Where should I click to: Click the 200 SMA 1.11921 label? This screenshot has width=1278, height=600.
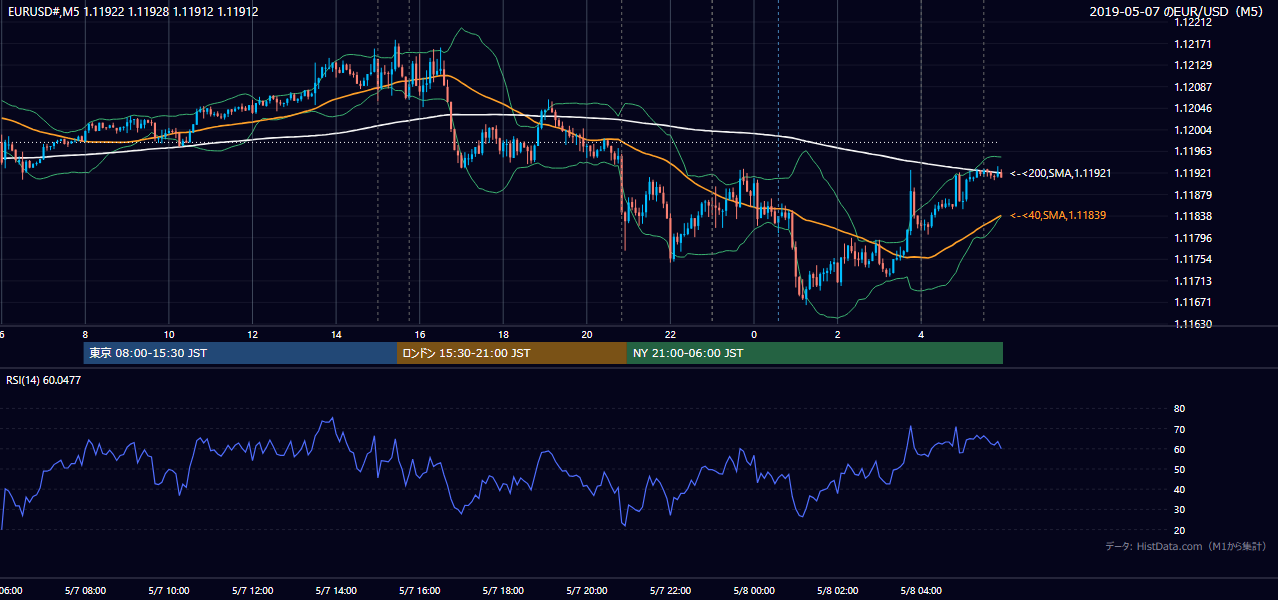(x=1061, y=174)
